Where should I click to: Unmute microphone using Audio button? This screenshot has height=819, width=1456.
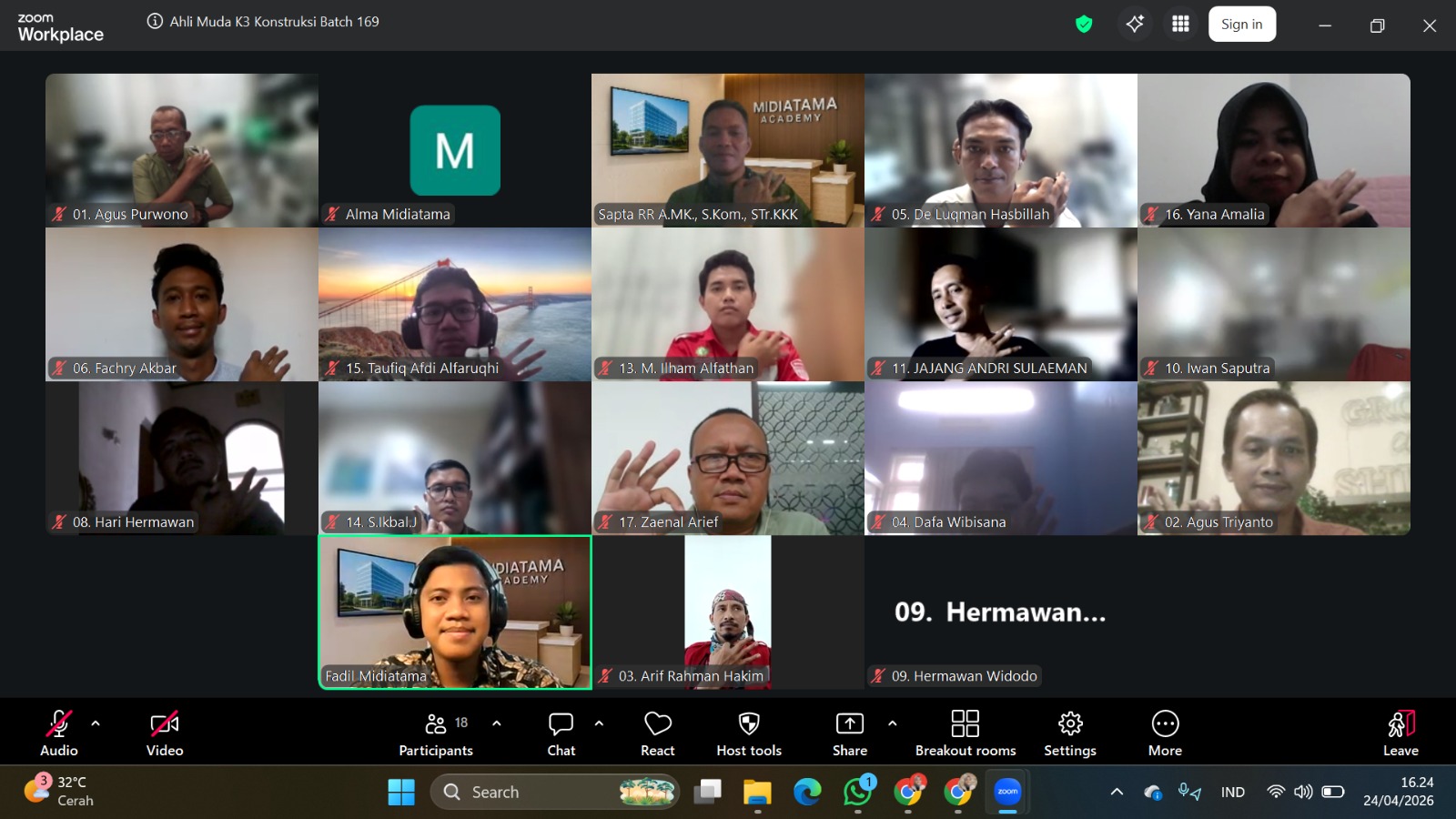click(x=59, y=733)
